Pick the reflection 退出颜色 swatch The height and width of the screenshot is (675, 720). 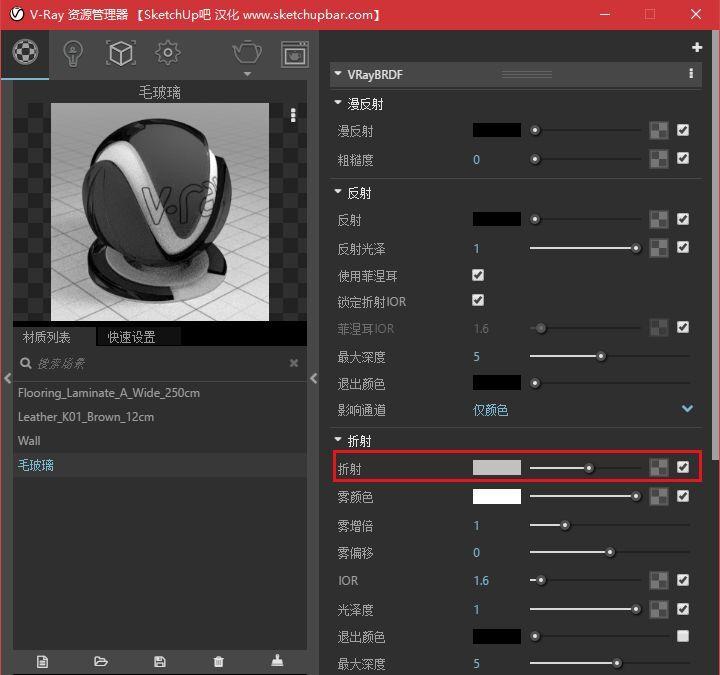(x=497, y=382)
